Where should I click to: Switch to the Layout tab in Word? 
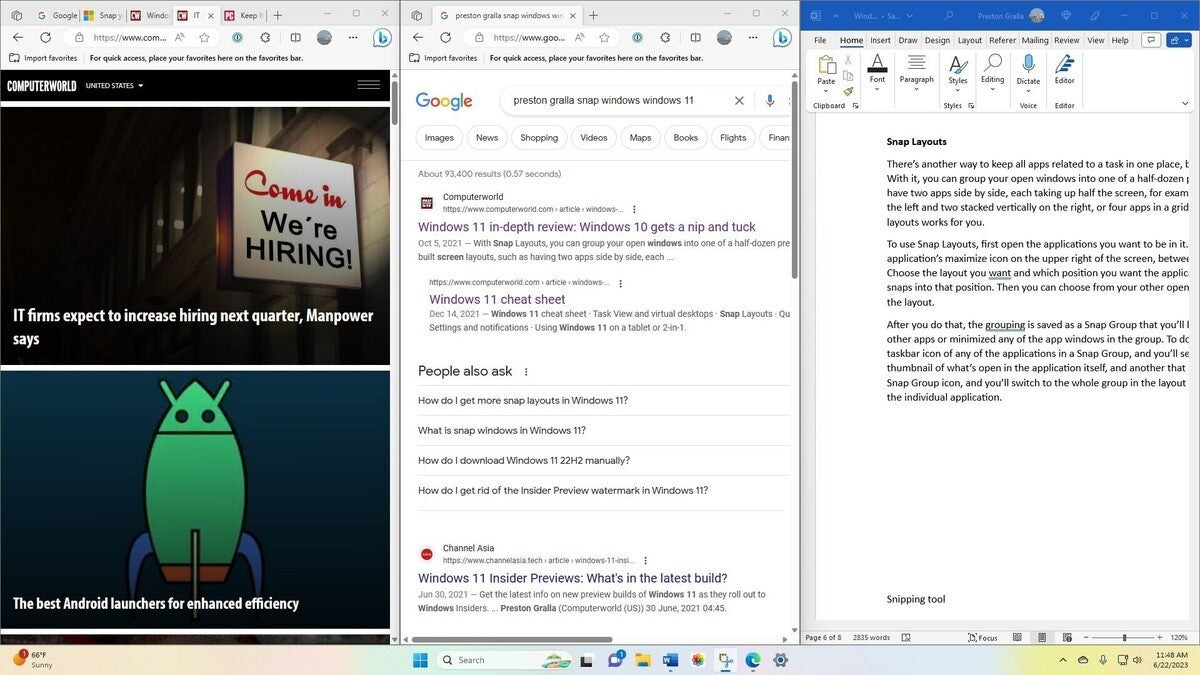[970, 41]
